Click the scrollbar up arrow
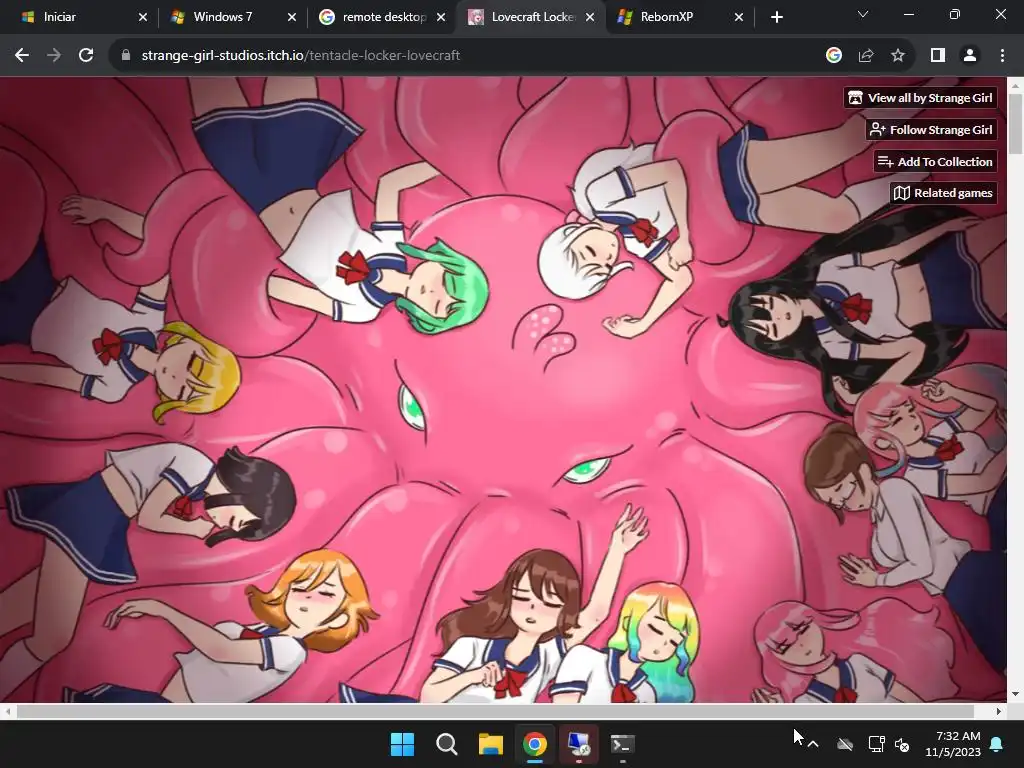The width and height of the screenshot is (1024, 768). [1015, 84]
